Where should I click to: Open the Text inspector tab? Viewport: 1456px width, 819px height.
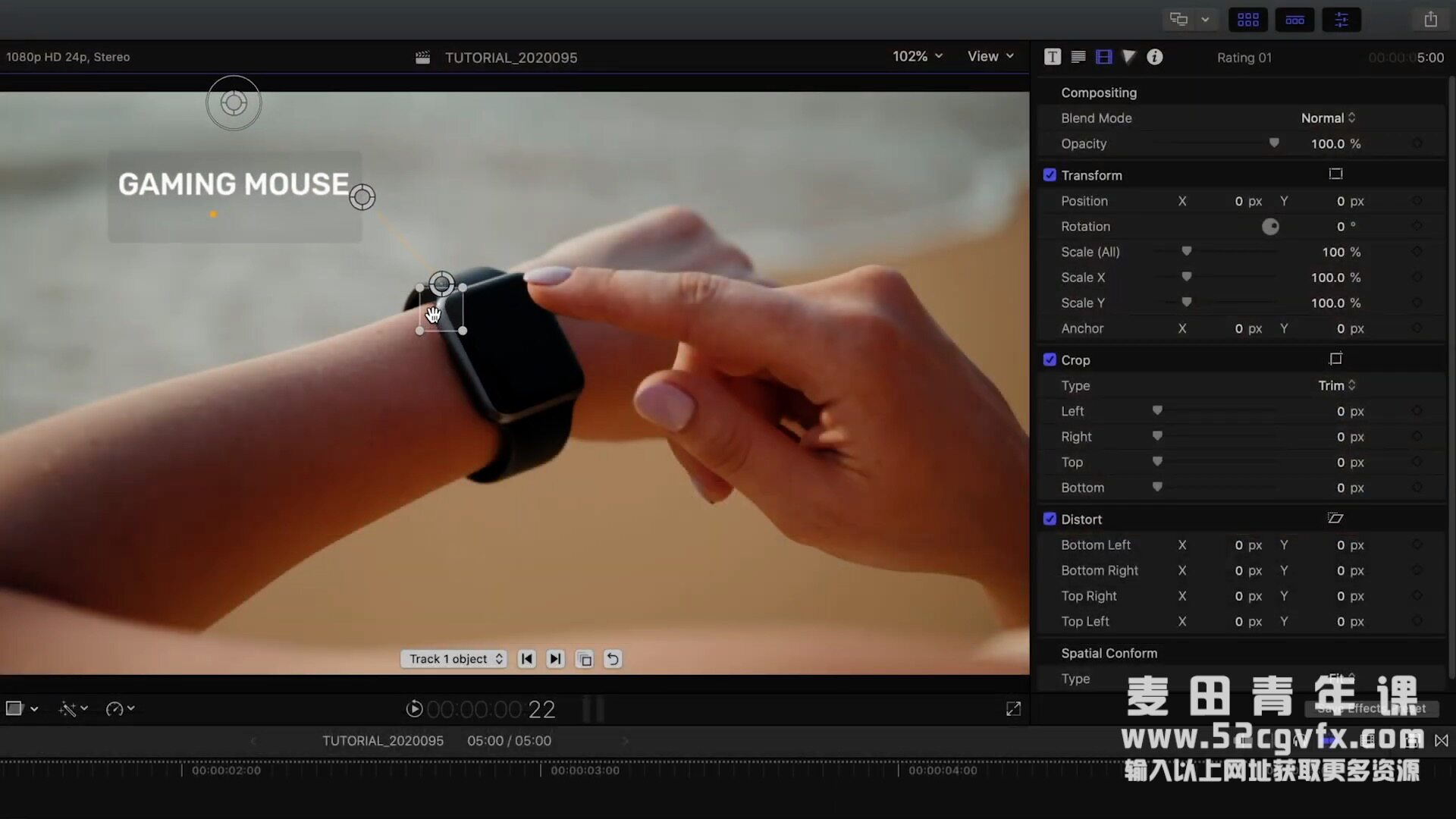click(x=1053, y=57)
